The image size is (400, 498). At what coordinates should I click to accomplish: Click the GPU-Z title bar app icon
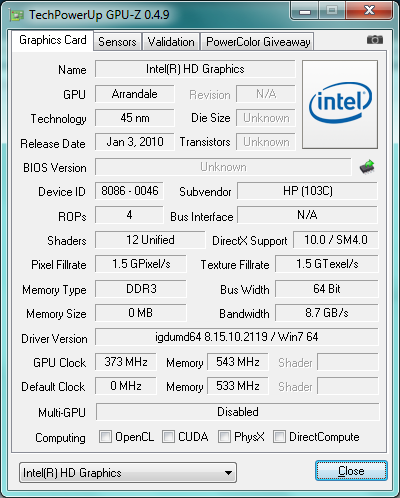(17, 15)
